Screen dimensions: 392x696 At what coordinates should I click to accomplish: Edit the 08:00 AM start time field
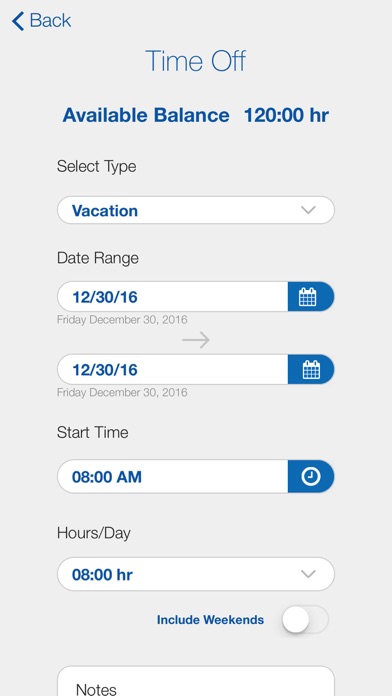click(x=173, y=477)
